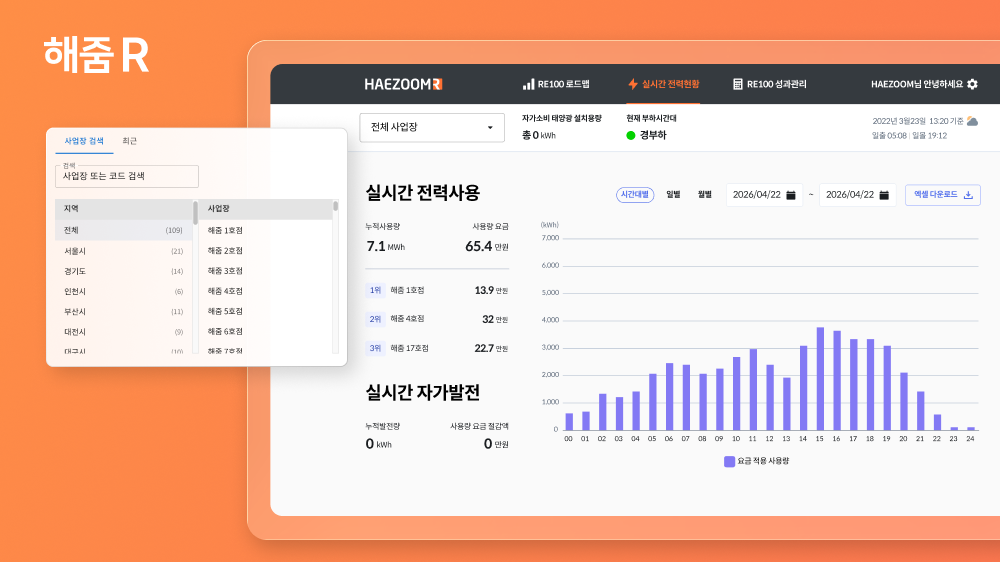Open the 실시간 전력현황 menu
Image resolution: width=1000 pixels, height=562 pixels.
pyautogui.click(x=663, y=84)
